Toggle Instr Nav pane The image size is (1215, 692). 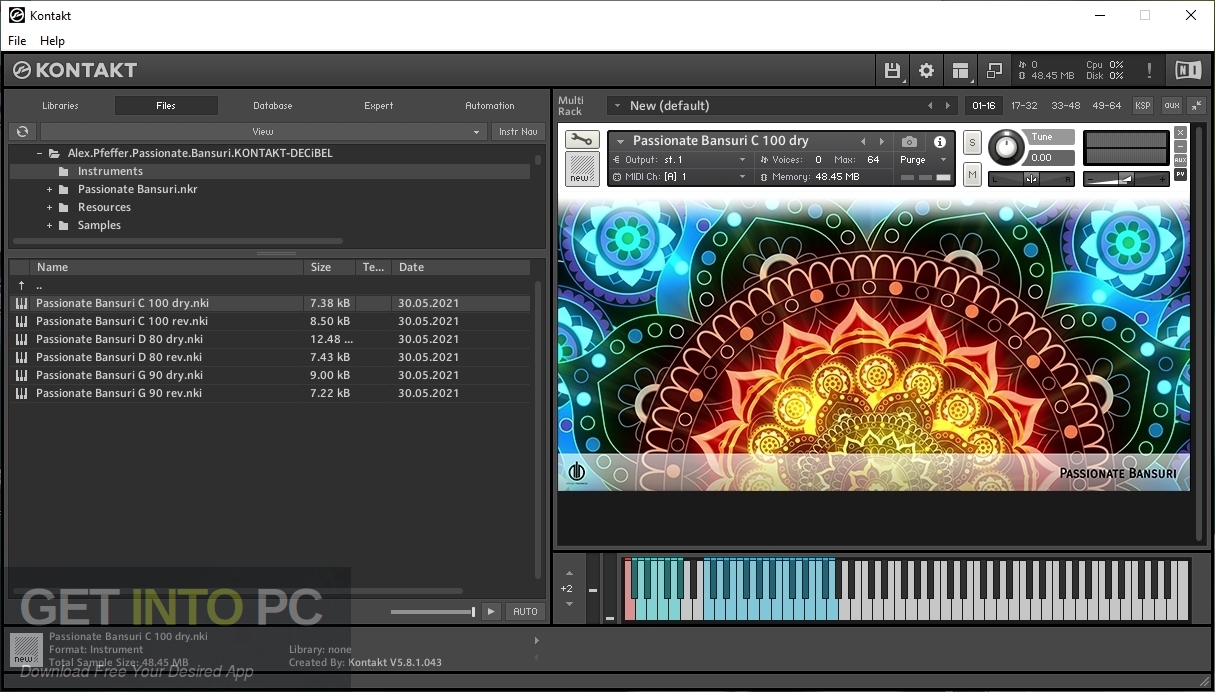click(518, 131)
